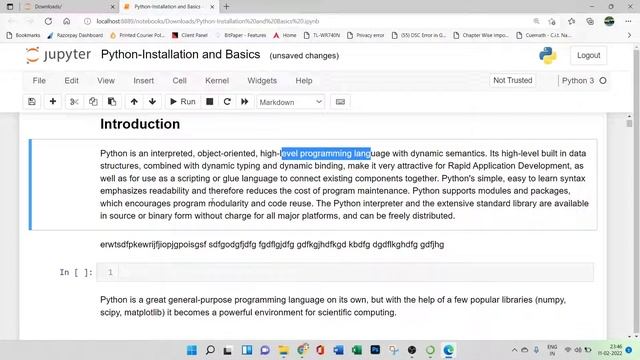Save the notebook with the floppy disk icon
This screenshot has width=640, height=360.
click(x=32, y=102)
